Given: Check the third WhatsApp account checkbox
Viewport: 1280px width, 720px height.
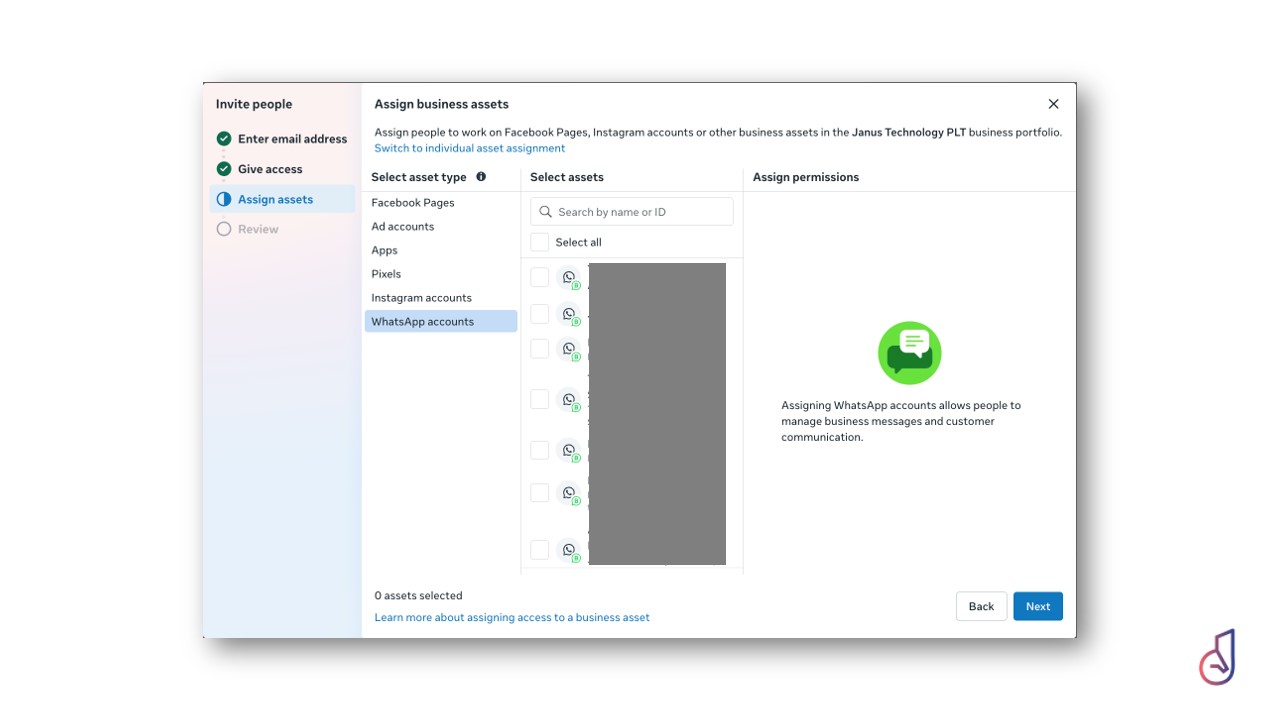Looking at the screenshot, I should pyautogui.click(x=540, y=349).
